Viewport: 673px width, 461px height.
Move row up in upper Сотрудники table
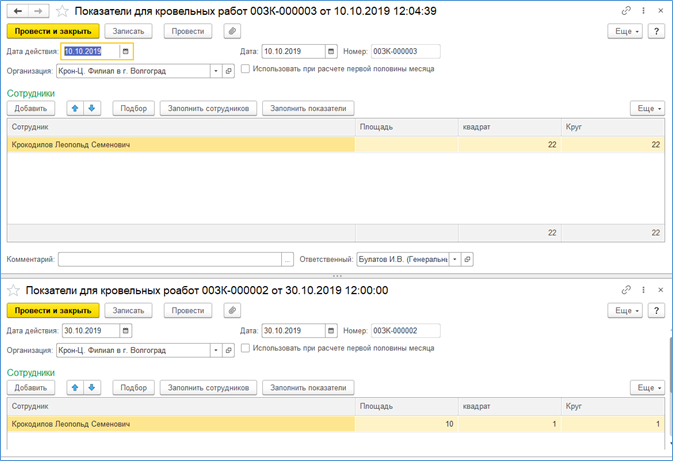pyautogui.click(x=75, y=108)
